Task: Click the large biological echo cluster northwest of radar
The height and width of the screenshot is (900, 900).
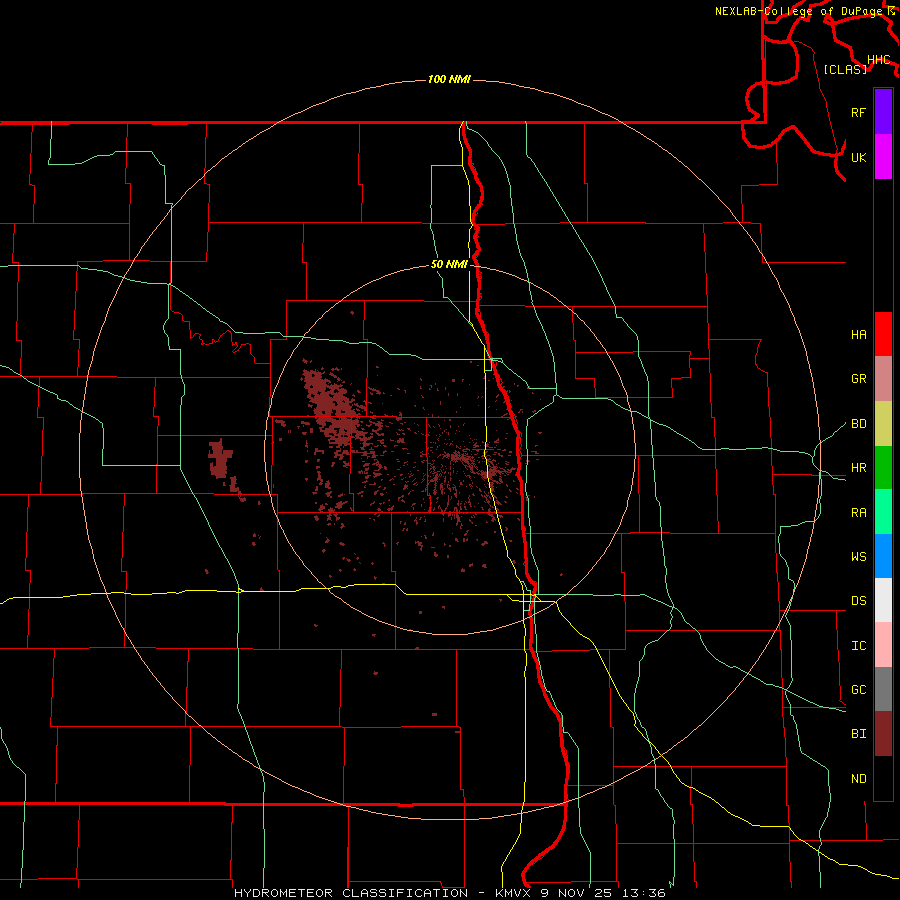Action: (333, 405)
